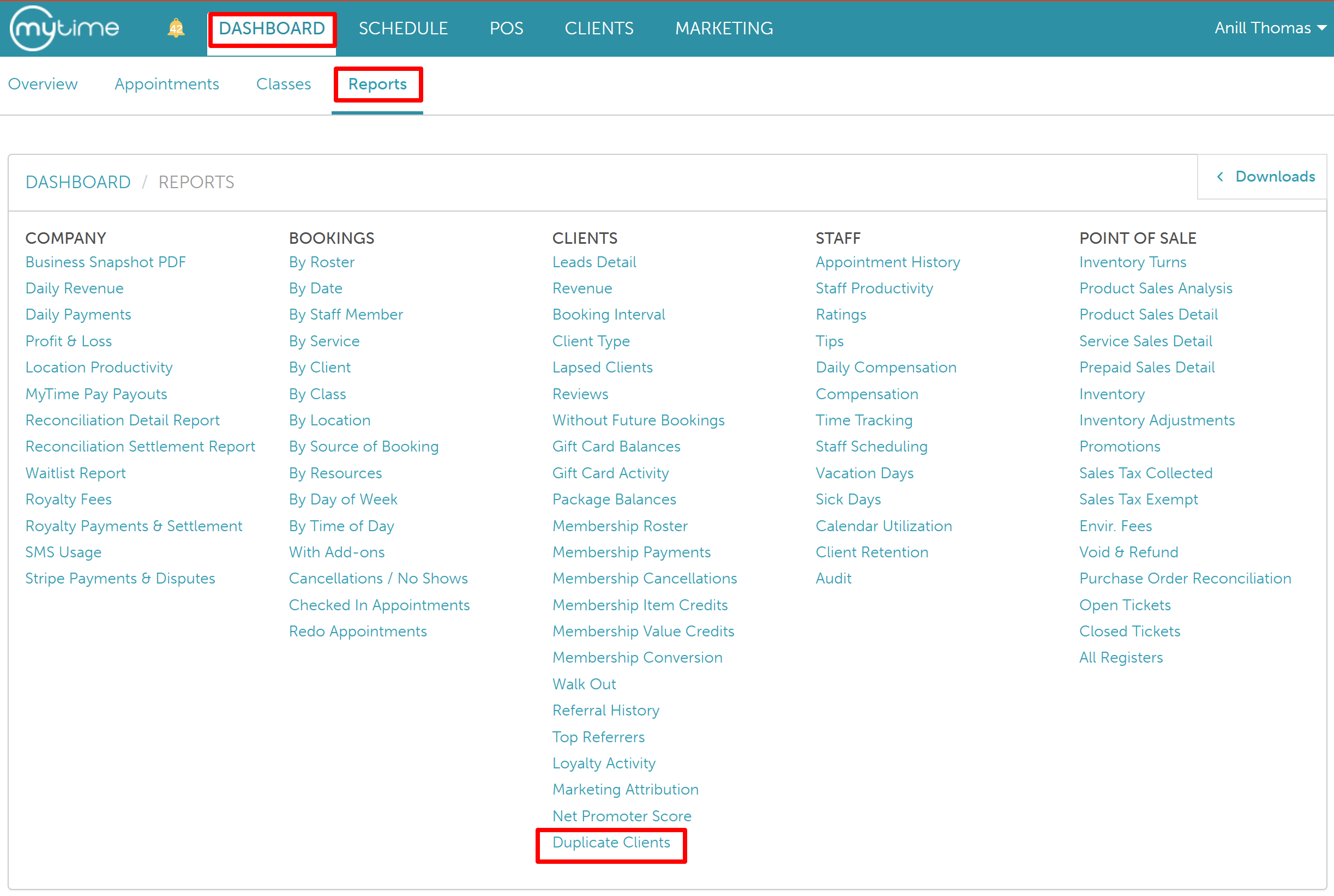
Task: Open the Classes tab
Action: click(x=284, y=84)
